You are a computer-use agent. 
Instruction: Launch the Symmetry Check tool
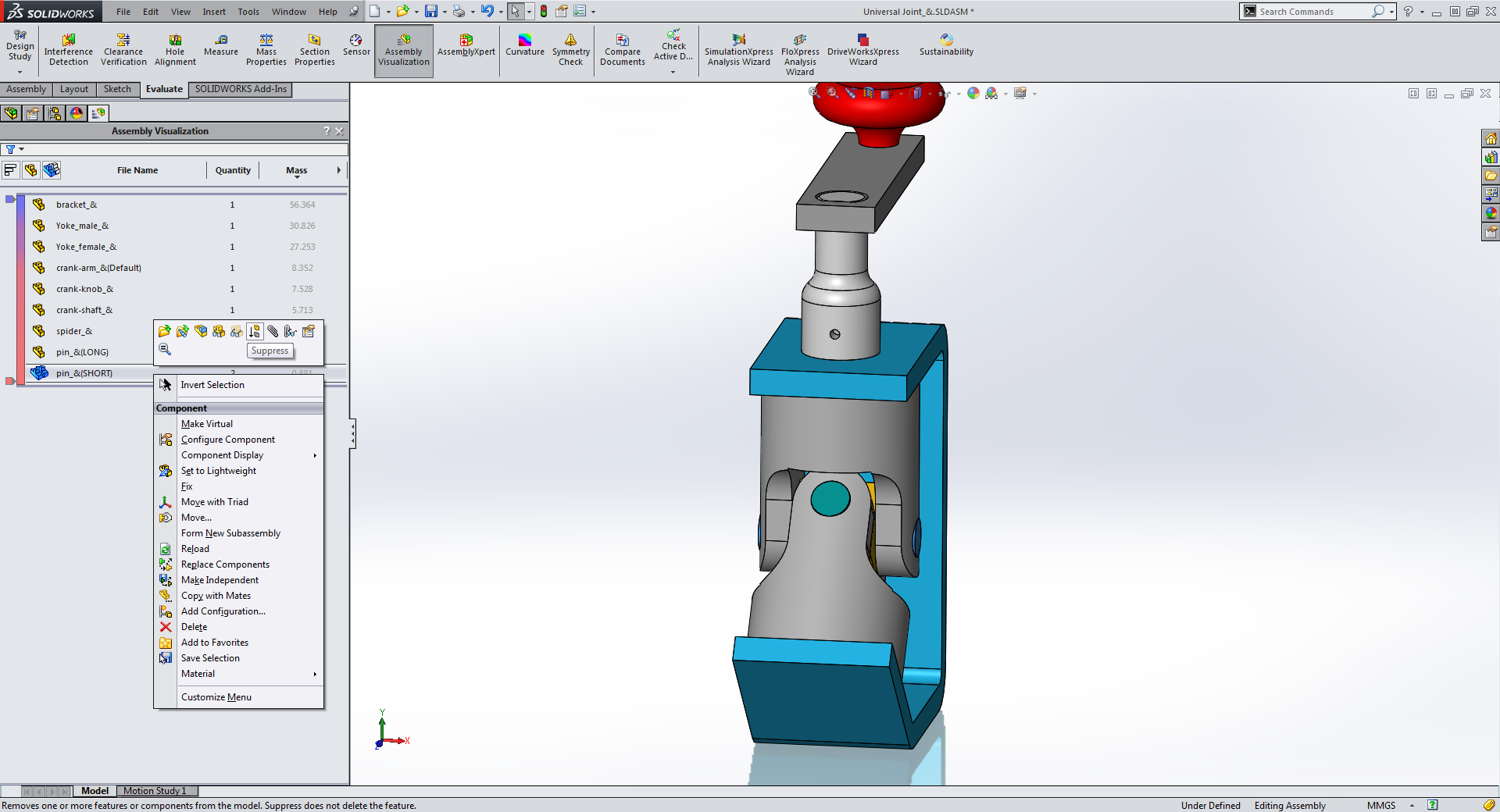point(570,50)
